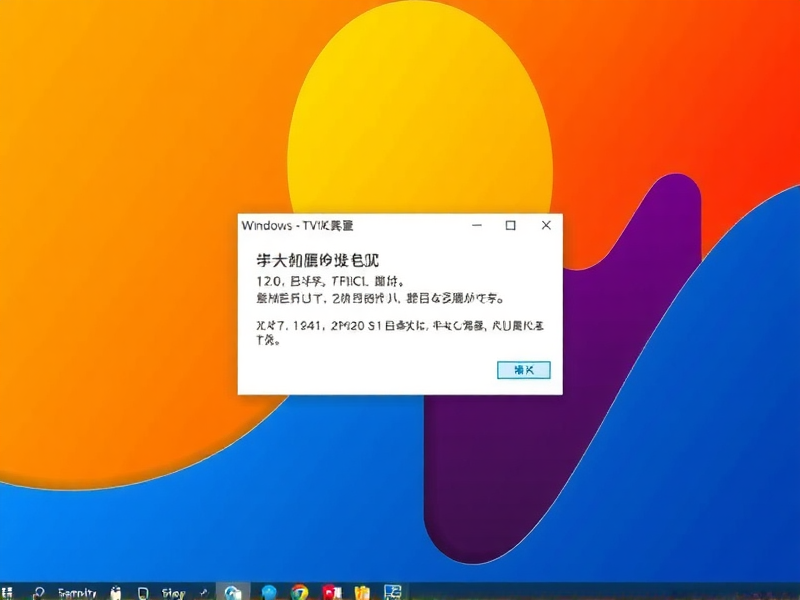The height and width of the screenshot is (600, 800).
Task: Launch the blue globe browser app
Action: tap(268, 590)
